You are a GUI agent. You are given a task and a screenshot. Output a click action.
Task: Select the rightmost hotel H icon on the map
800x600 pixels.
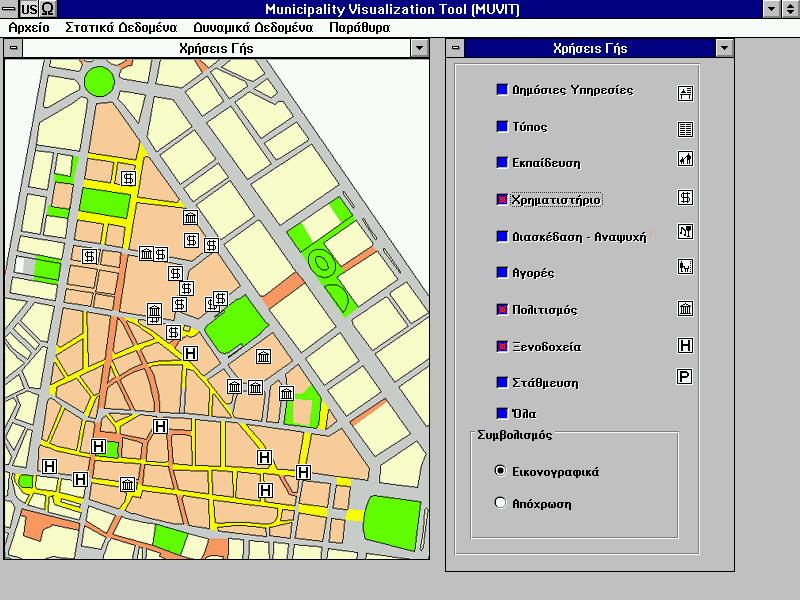[304, 472]
